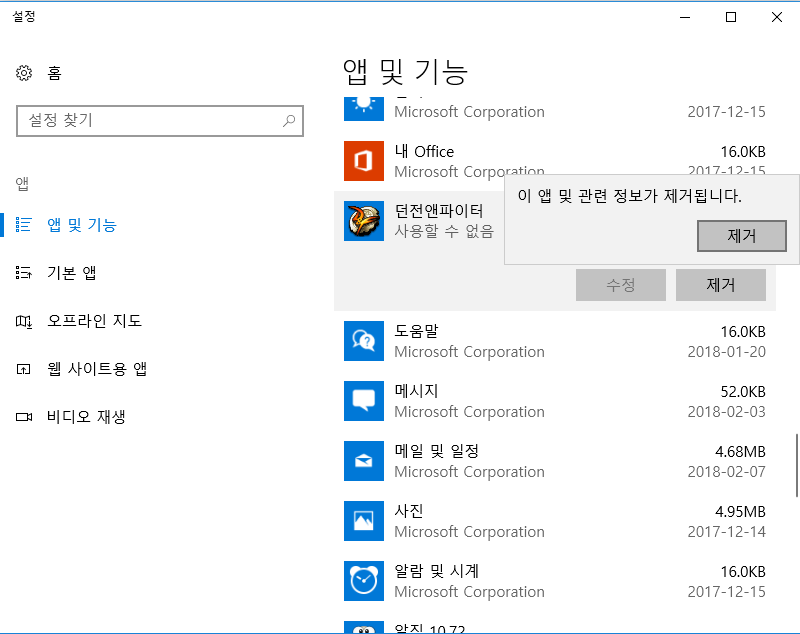Image resolution: width=800 pixels, height=634 pixels.
Task: Click the 홈 gear icon
Action: tap(25, 73)
